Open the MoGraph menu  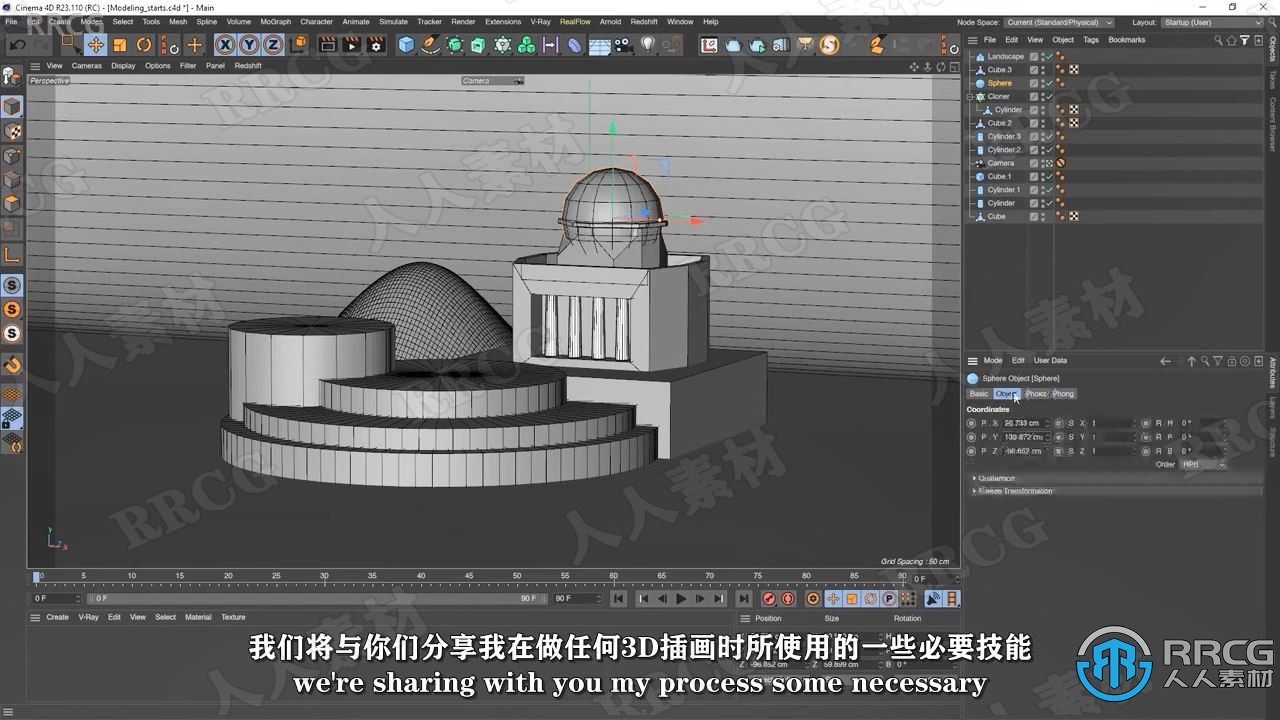275,21
